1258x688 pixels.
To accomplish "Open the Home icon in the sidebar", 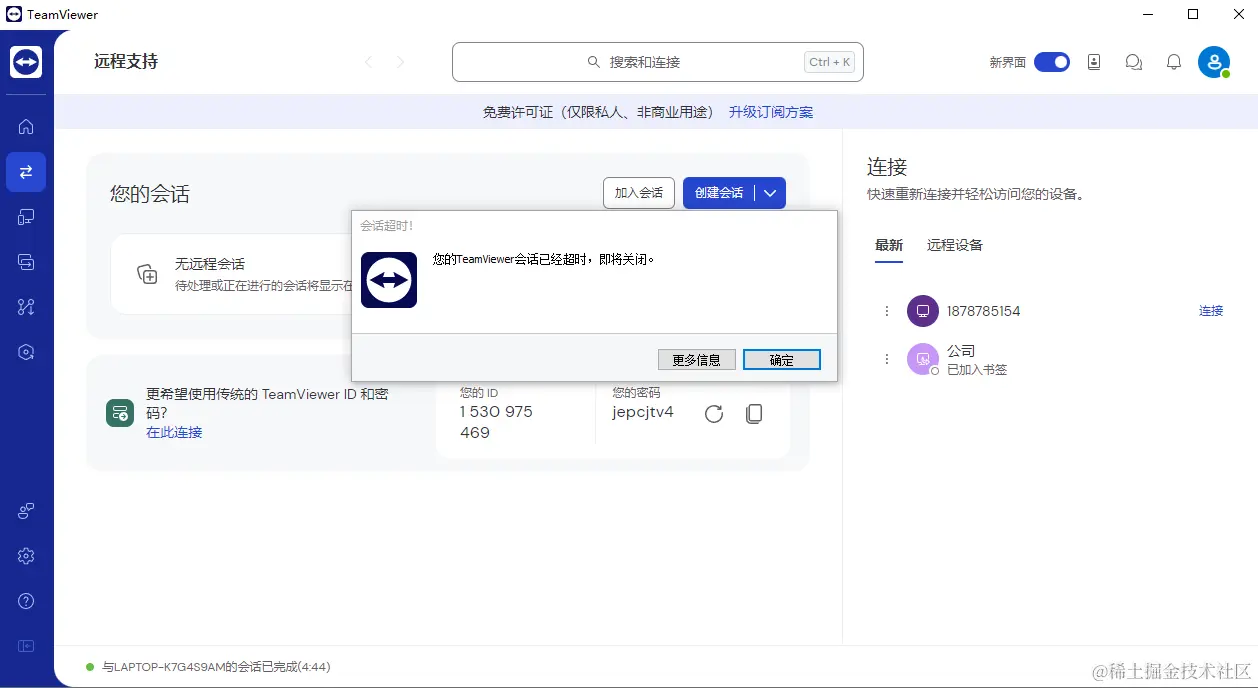I will (26, 126).
